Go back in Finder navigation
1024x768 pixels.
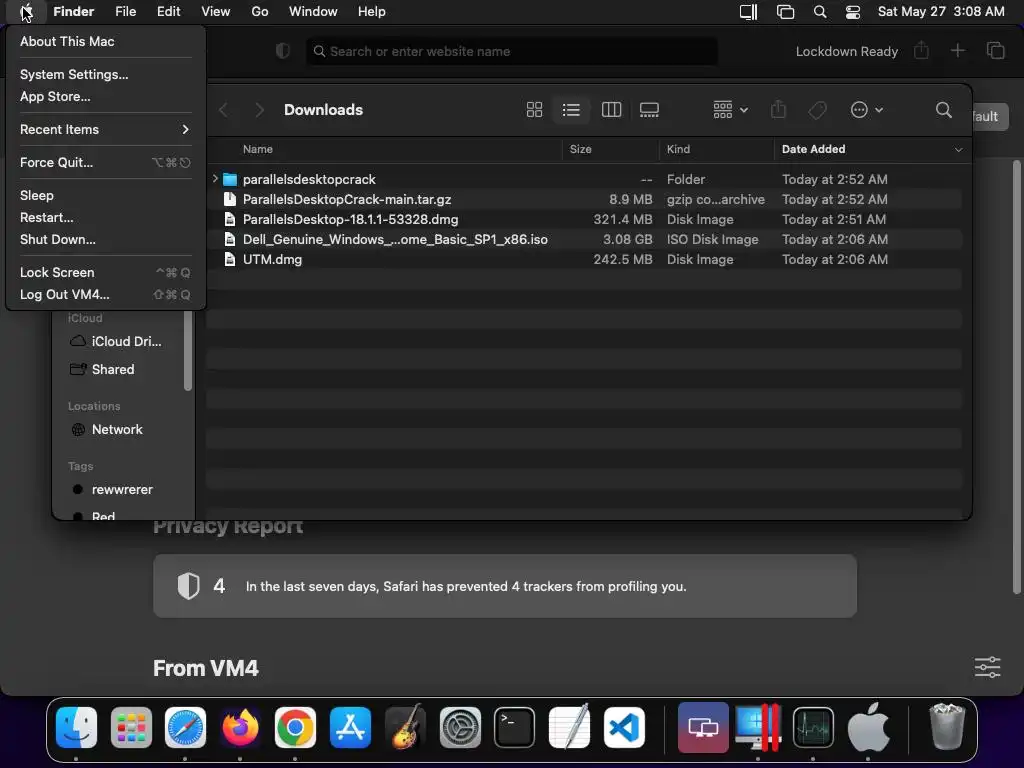(x=223, y=110)
